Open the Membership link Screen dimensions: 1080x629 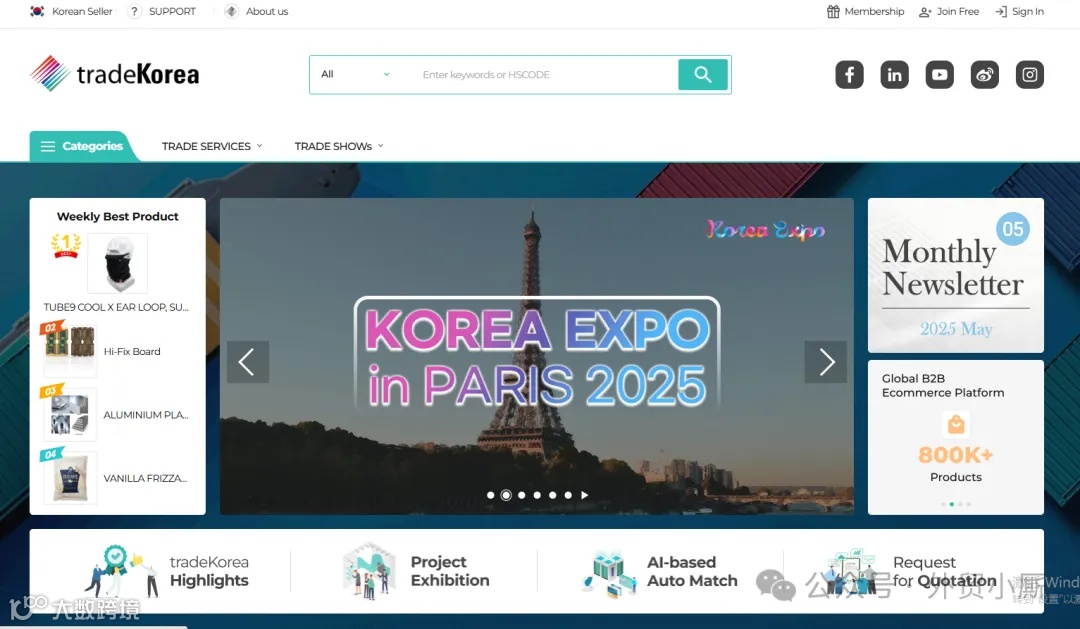click(874, 11)
